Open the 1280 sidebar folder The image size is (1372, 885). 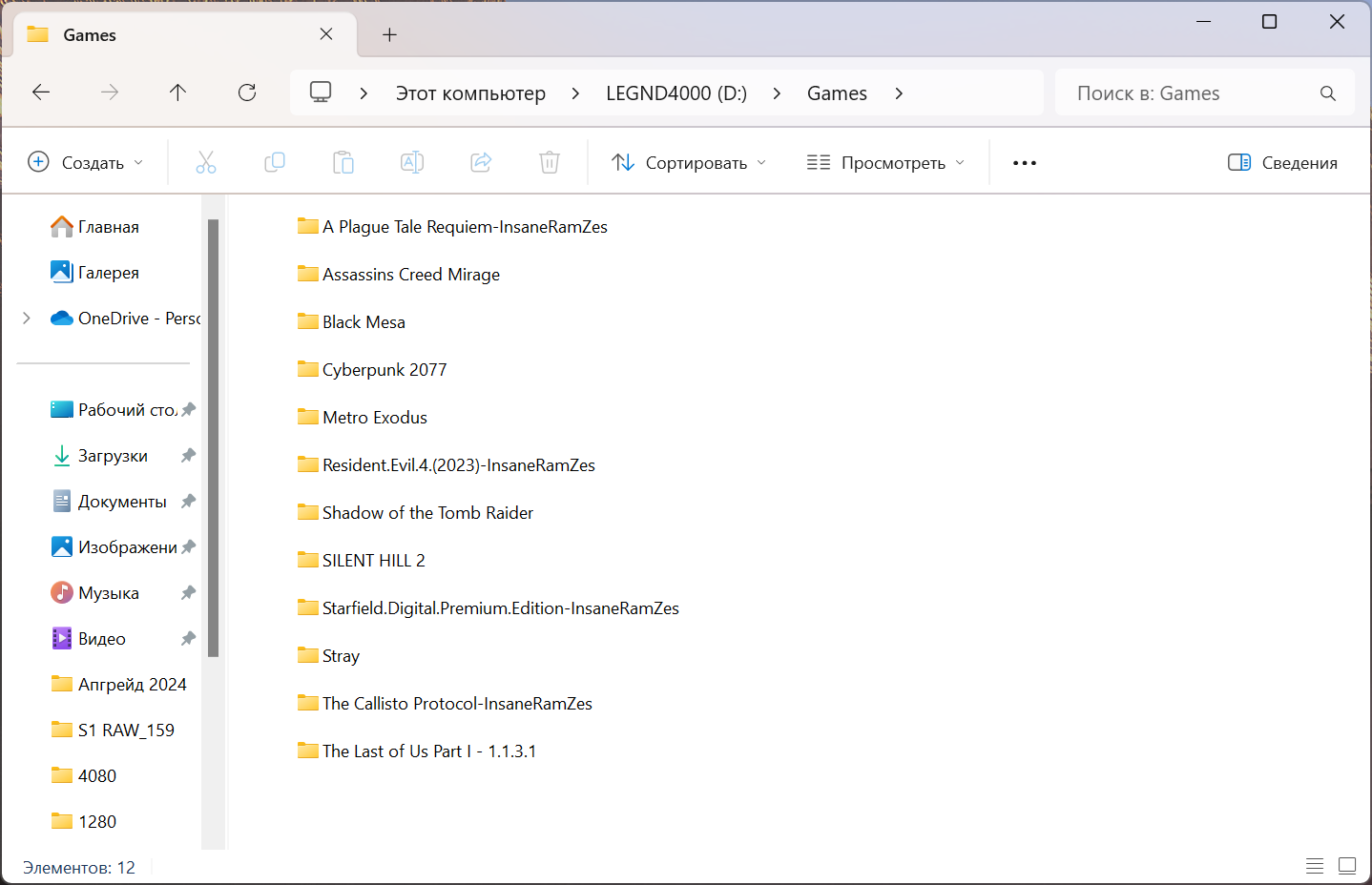tap(84, 822)
